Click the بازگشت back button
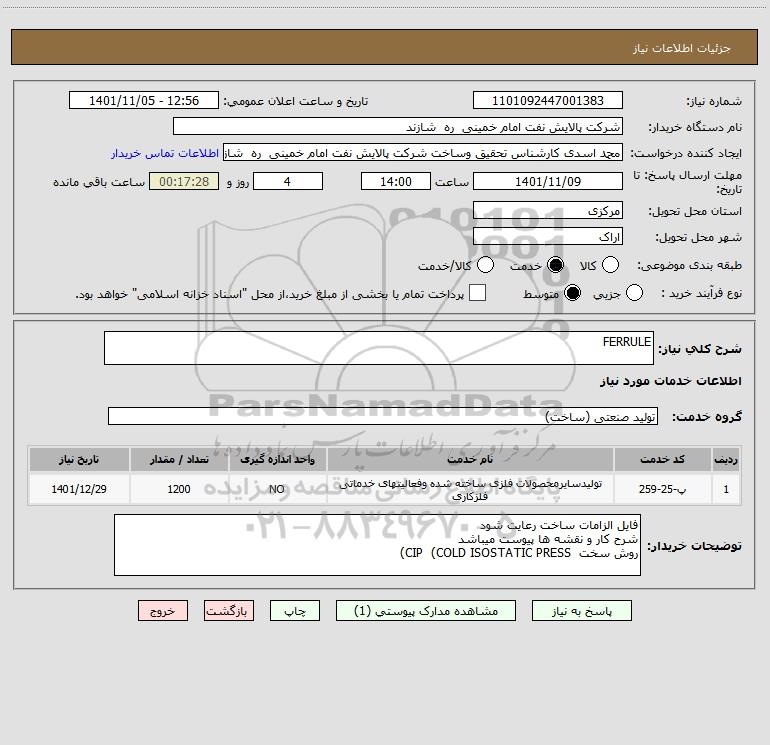Viewport: 770px width, 745px height. pyautogui.click(x=229, y=611)
